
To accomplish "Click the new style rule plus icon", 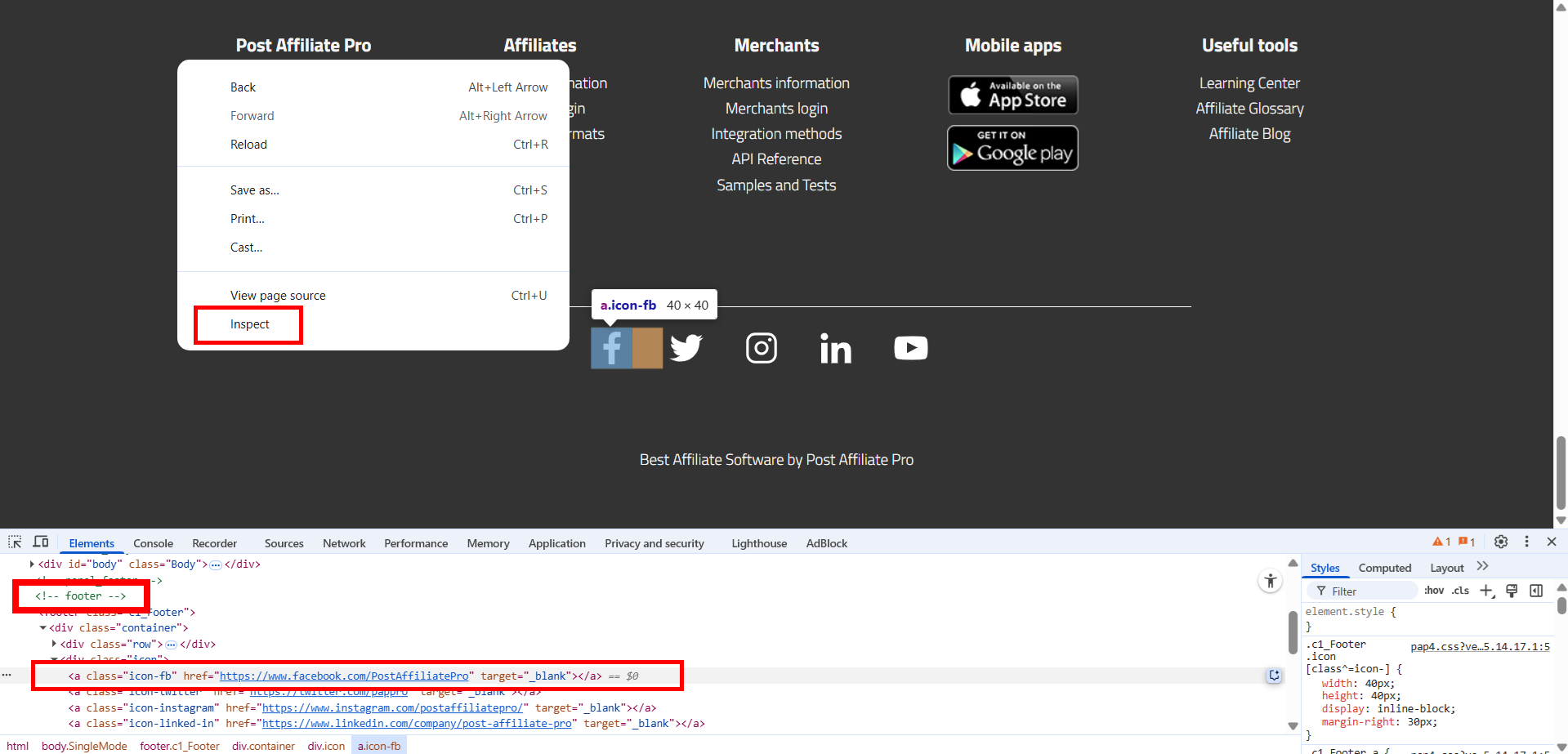I will tap(1487, 591).
